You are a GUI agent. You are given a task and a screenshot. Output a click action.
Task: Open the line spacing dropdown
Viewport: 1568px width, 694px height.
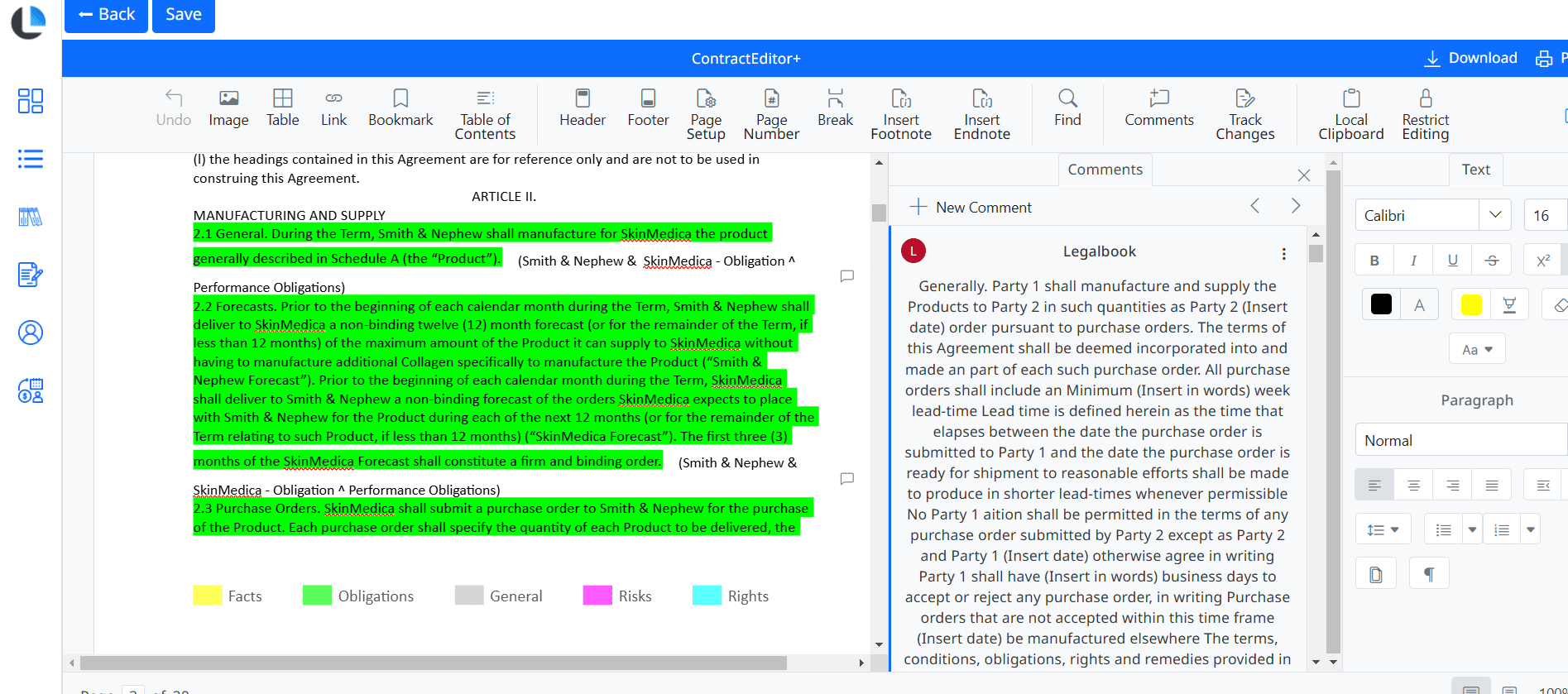click(1383, 529)
